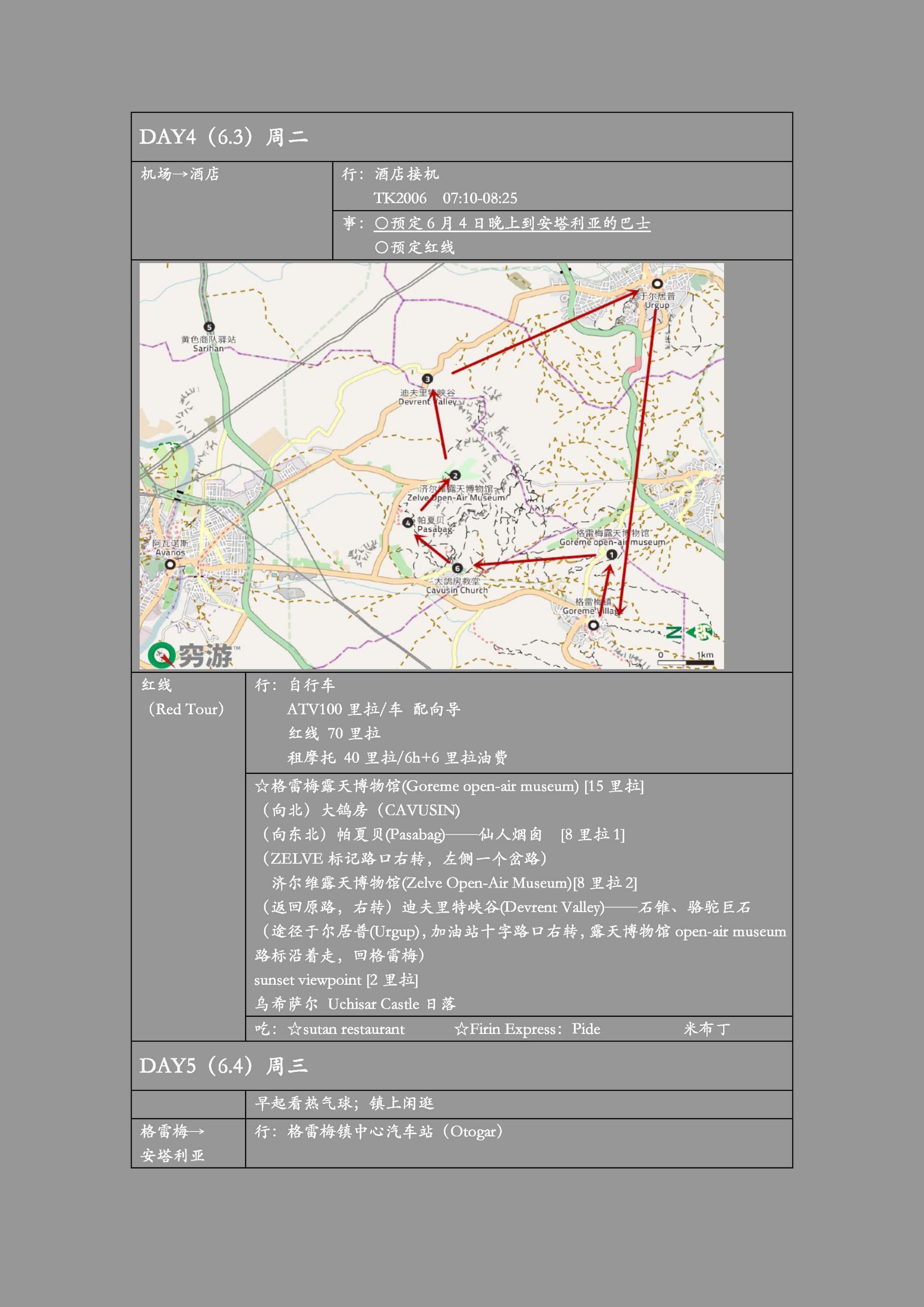This screenshot has width=924, height=1307.
Task: Click map marker 2 at Zelve Open-Air Museum
Action: (x=455, y=475)
